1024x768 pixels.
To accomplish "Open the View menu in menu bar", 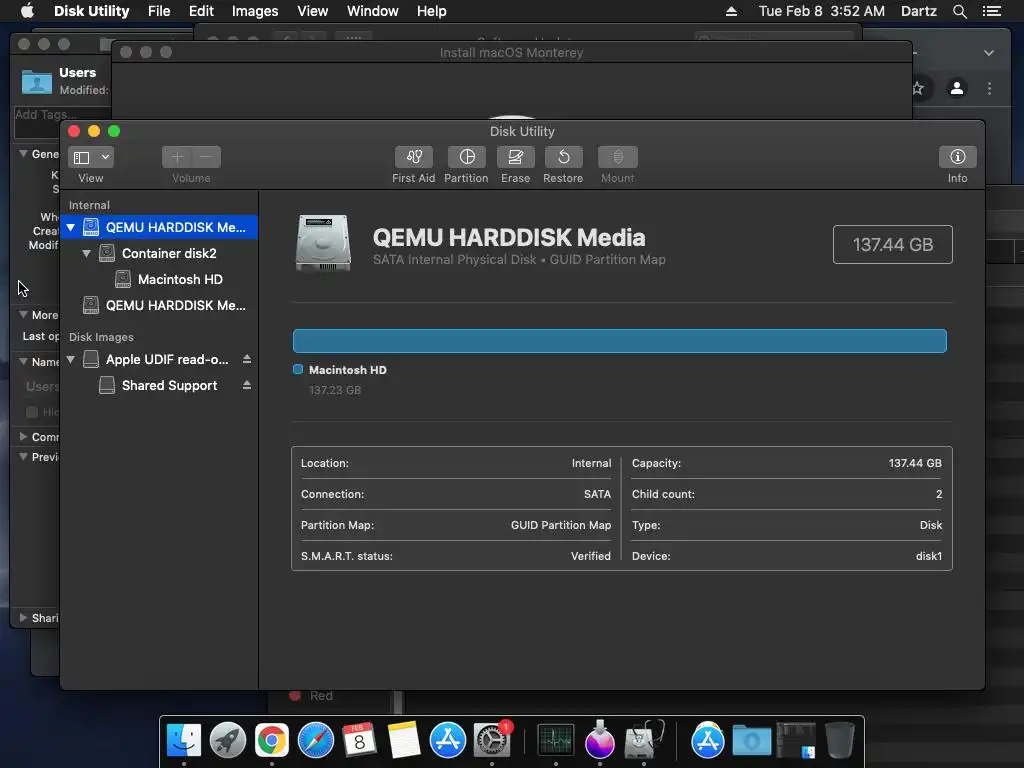I will (312, 11).
